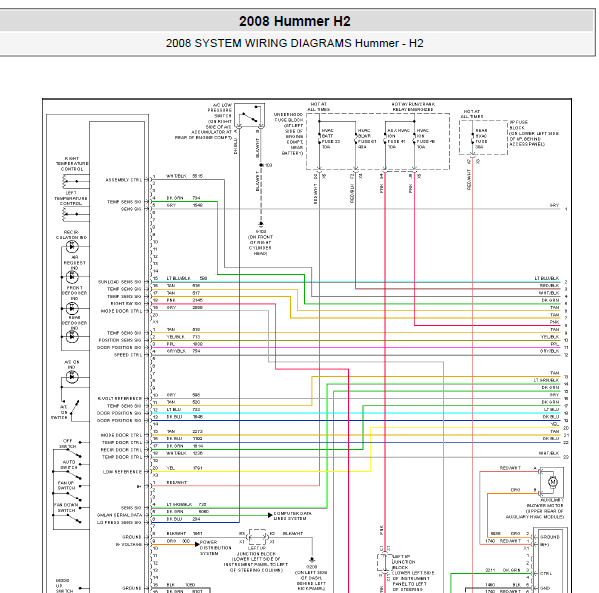This screenshot has width=599, height=593.
Task: Select the auxiliary blower motor symbol
Action: (552, 482)
